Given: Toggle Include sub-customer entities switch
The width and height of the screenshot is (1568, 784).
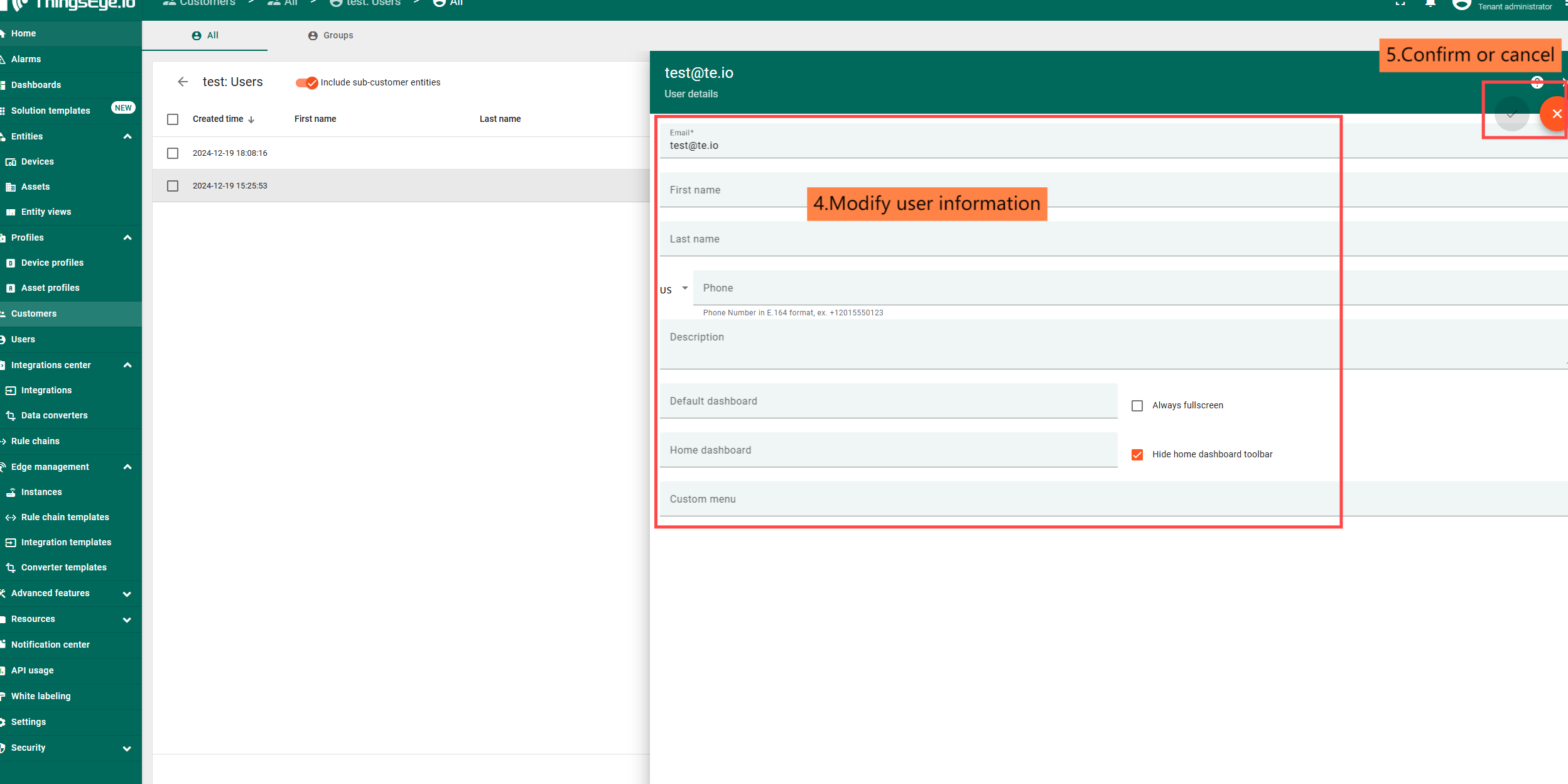Looking at the screenshot, I should [307, 83].
